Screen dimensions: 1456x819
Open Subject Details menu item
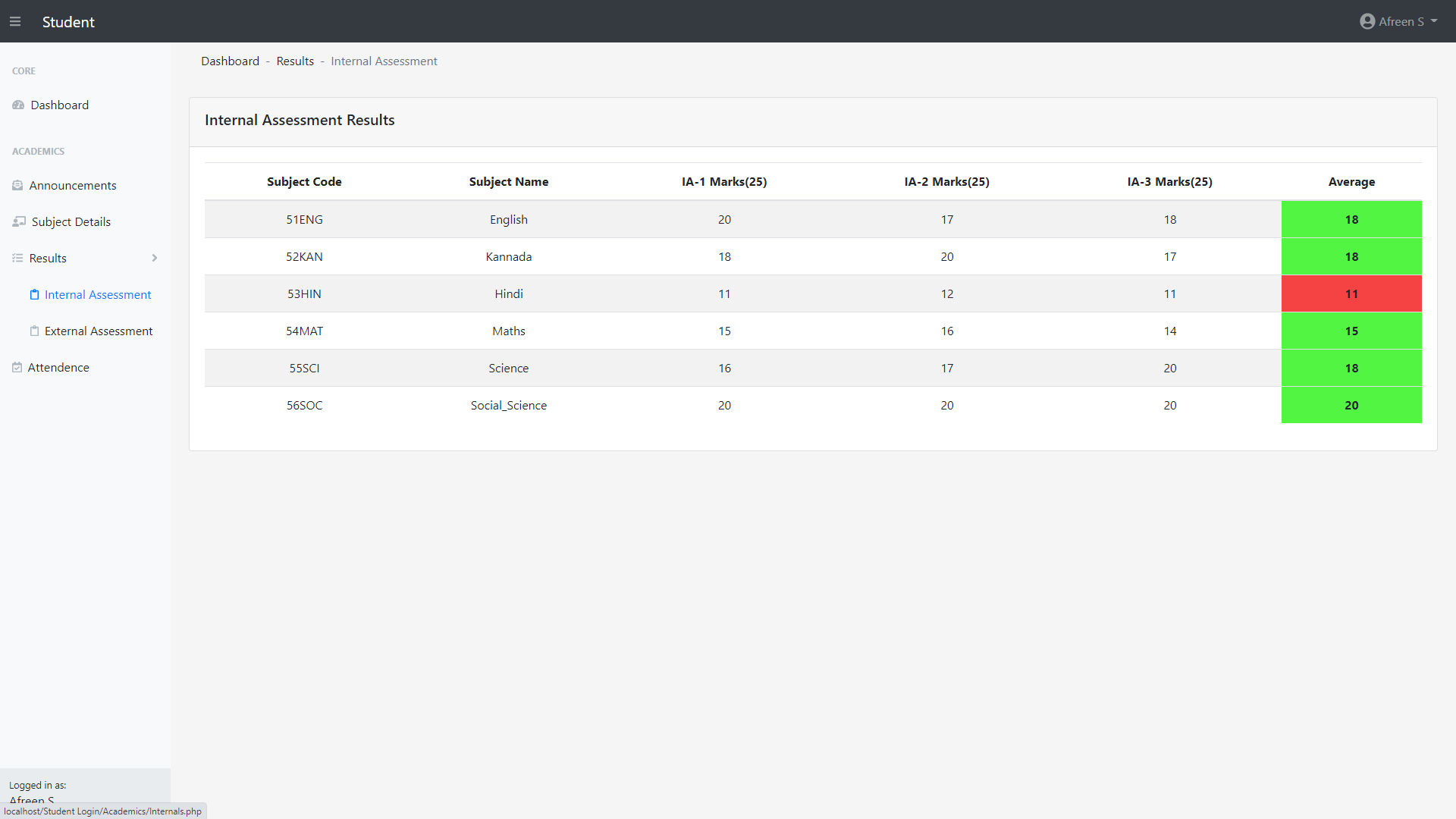click(71, 222)
